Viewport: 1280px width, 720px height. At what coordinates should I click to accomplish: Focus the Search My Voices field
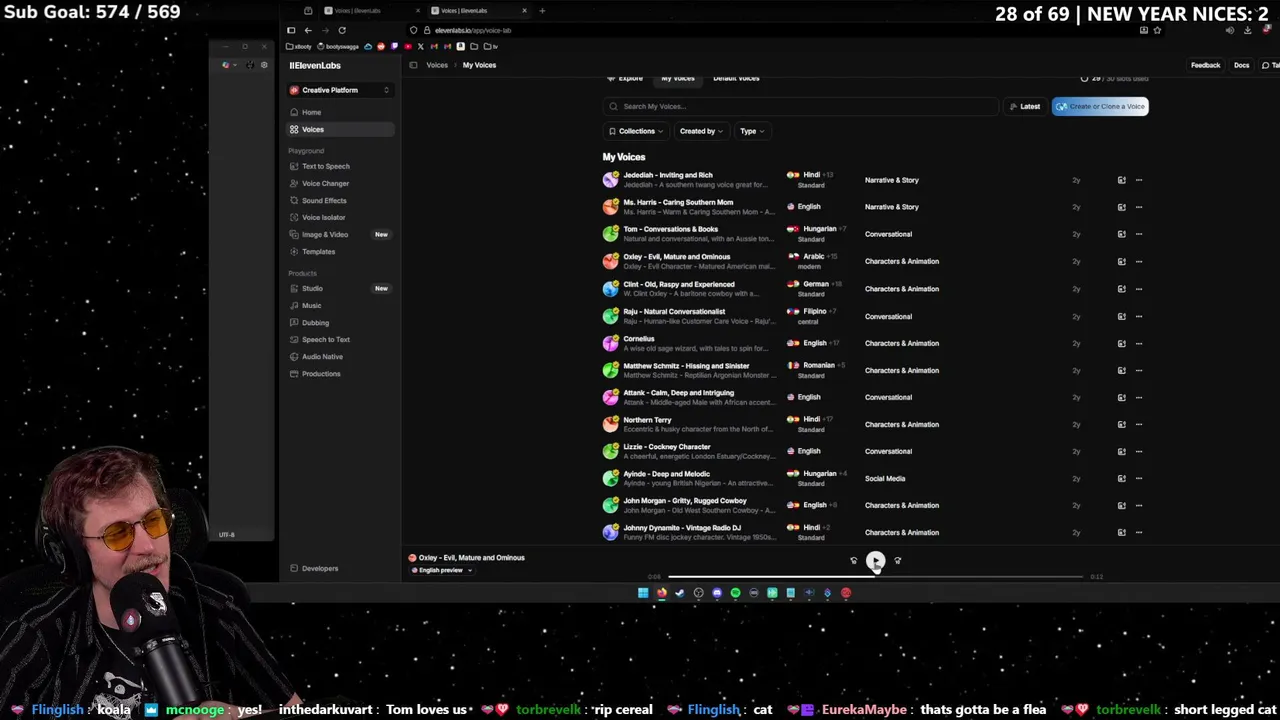point(800,106)
